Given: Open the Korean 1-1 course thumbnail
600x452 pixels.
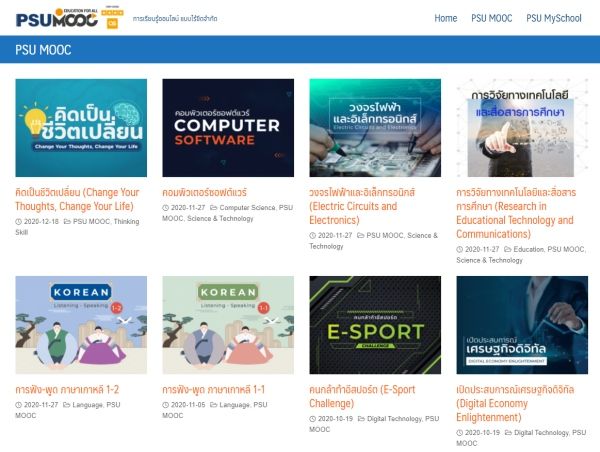Looking at the screenshot, I should click(228, 324).
